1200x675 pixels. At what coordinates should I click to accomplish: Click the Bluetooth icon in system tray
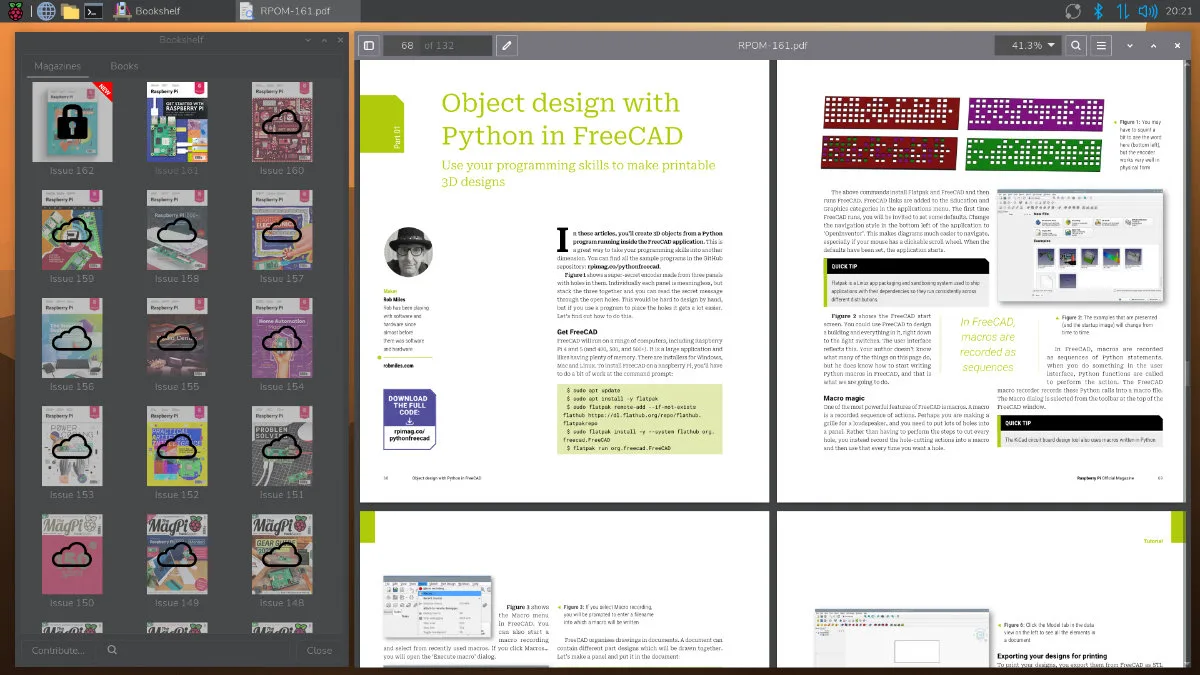(1098, 12)
